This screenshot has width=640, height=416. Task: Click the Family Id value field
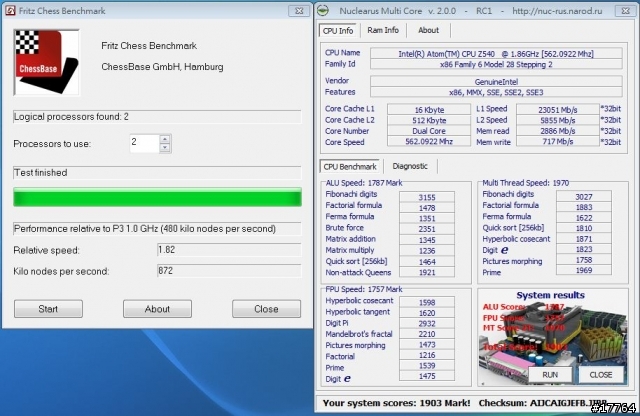pos(496,65)
